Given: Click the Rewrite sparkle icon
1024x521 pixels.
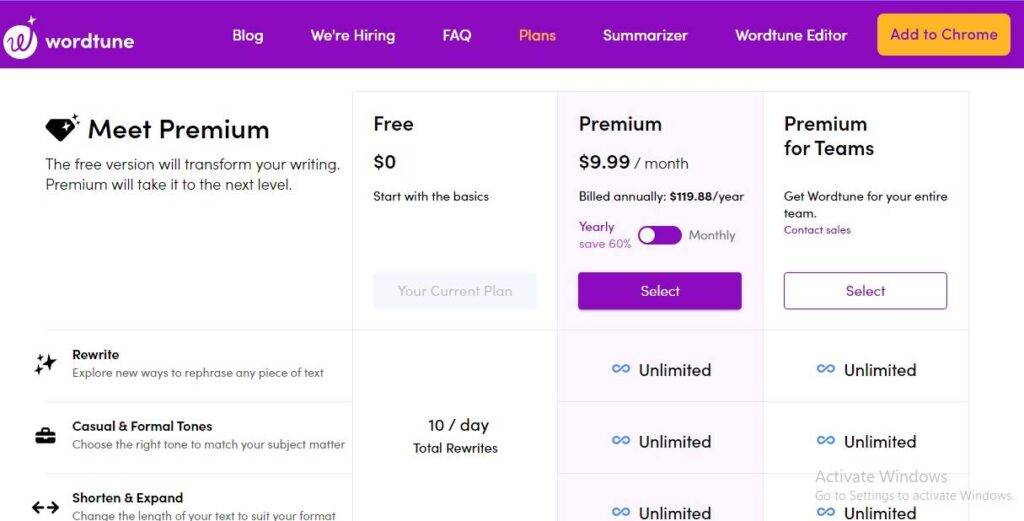Looking at the screenshot, I should pyautogui.click(x=45, y=364).
